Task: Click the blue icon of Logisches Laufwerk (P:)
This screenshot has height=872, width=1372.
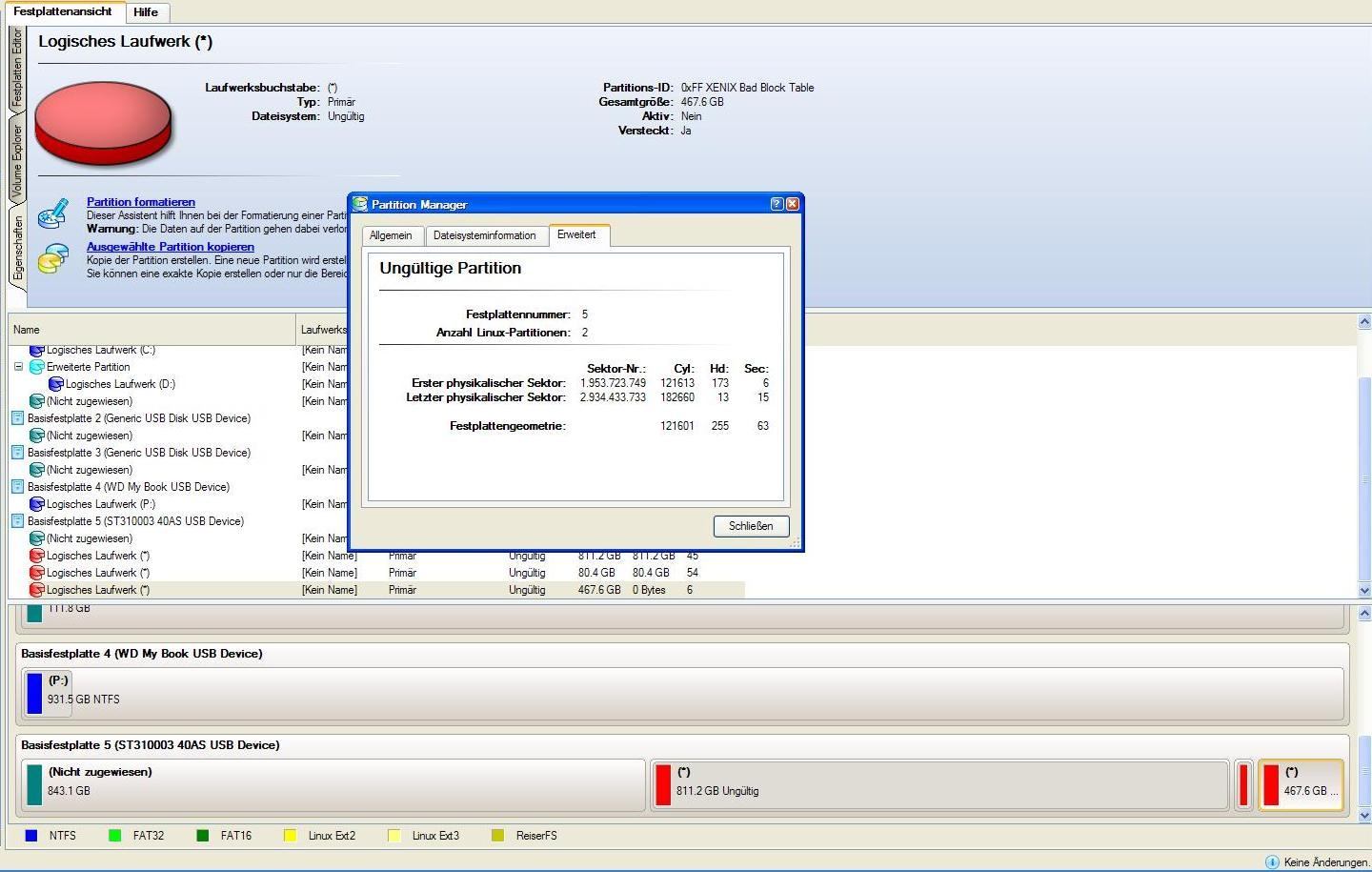Action: (37, 504)
